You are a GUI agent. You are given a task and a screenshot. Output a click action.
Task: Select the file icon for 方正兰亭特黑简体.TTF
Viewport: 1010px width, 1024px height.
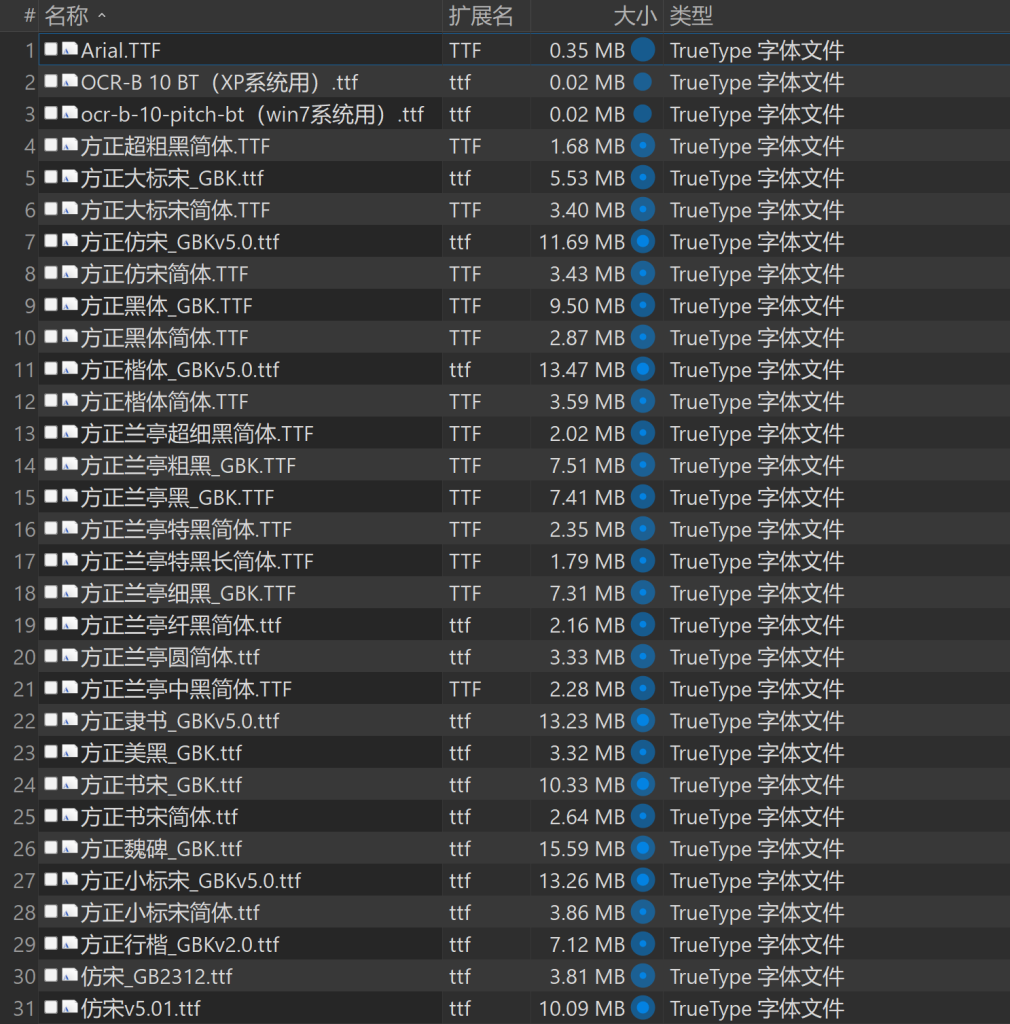(x=70, y=528)
